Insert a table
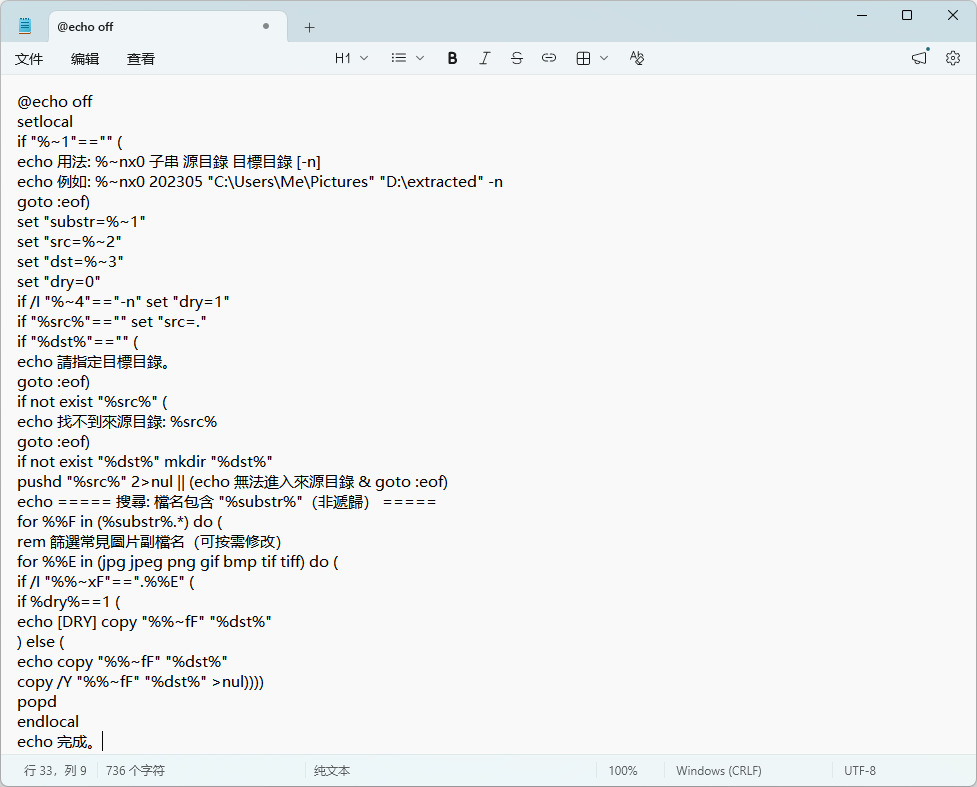The image size is (977, 787). [583, 59]
